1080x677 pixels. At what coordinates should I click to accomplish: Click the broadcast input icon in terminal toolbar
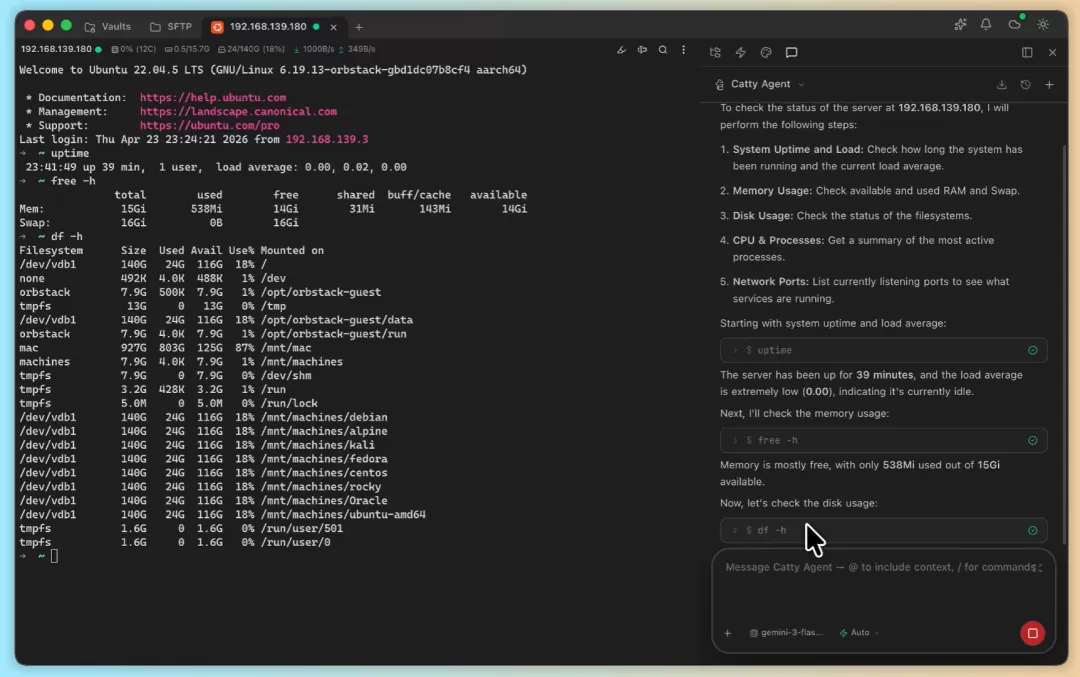point(642,50)
